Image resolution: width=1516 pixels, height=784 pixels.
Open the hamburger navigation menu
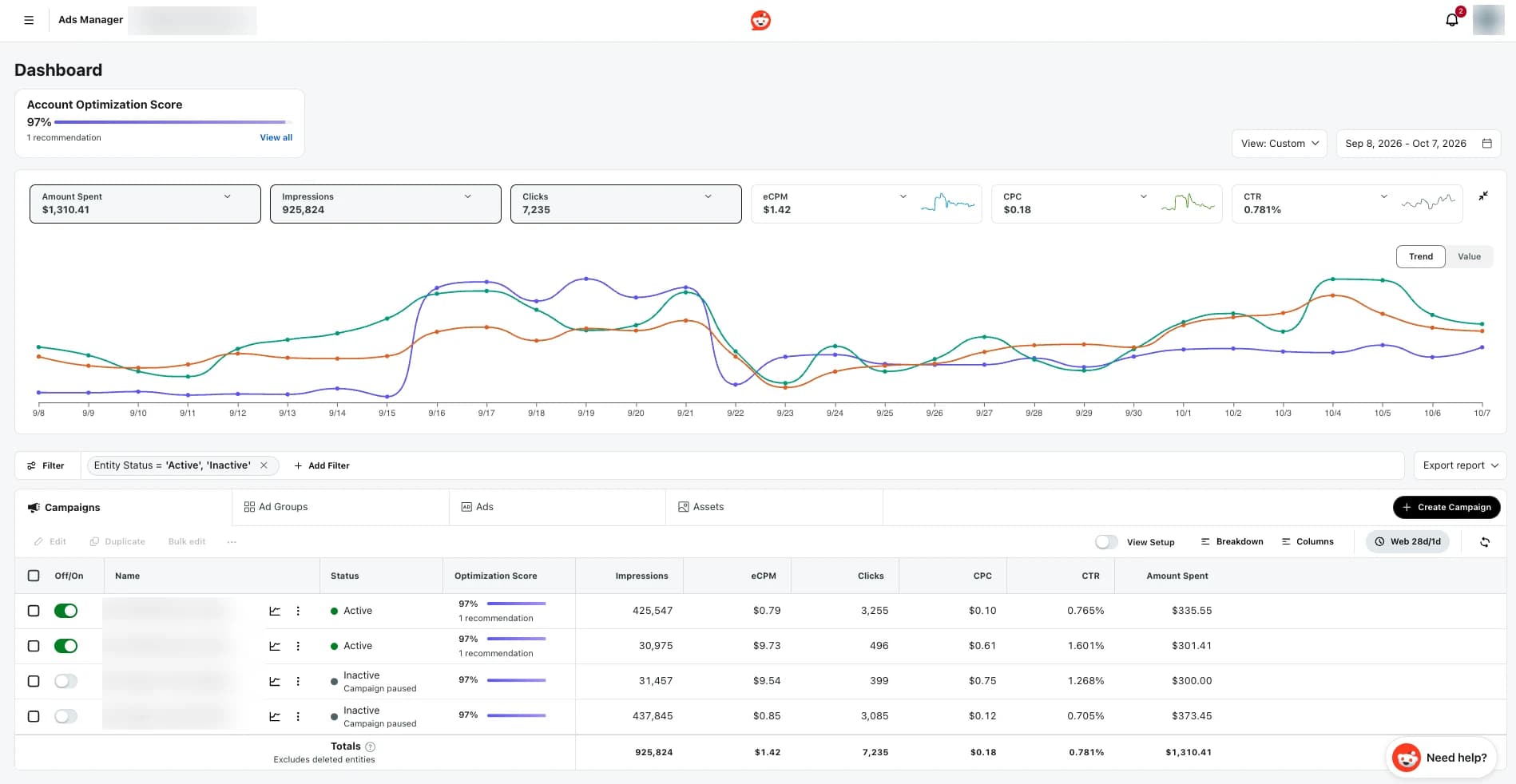[29, 20]
